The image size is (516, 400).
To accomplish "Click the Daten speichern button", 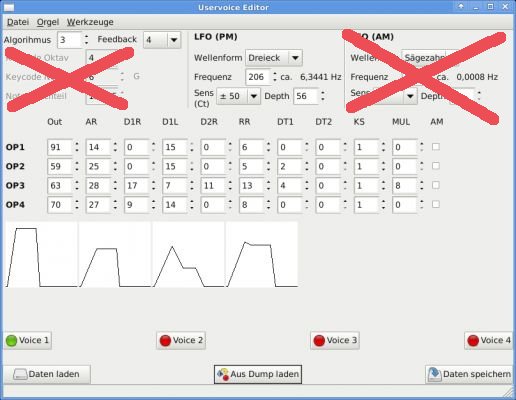I will tap(469, 374).
